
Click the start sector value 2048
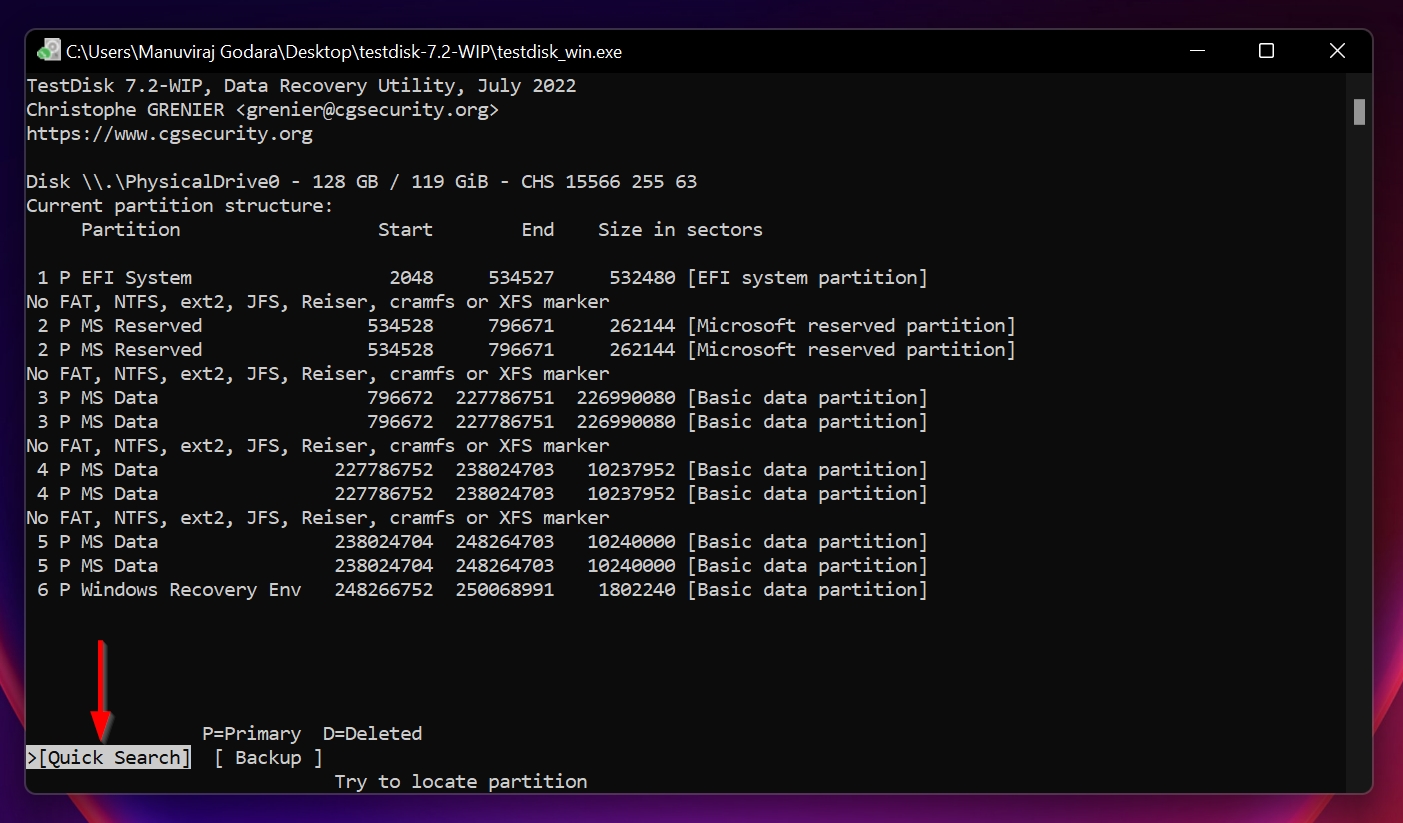[x=411, y=278]
